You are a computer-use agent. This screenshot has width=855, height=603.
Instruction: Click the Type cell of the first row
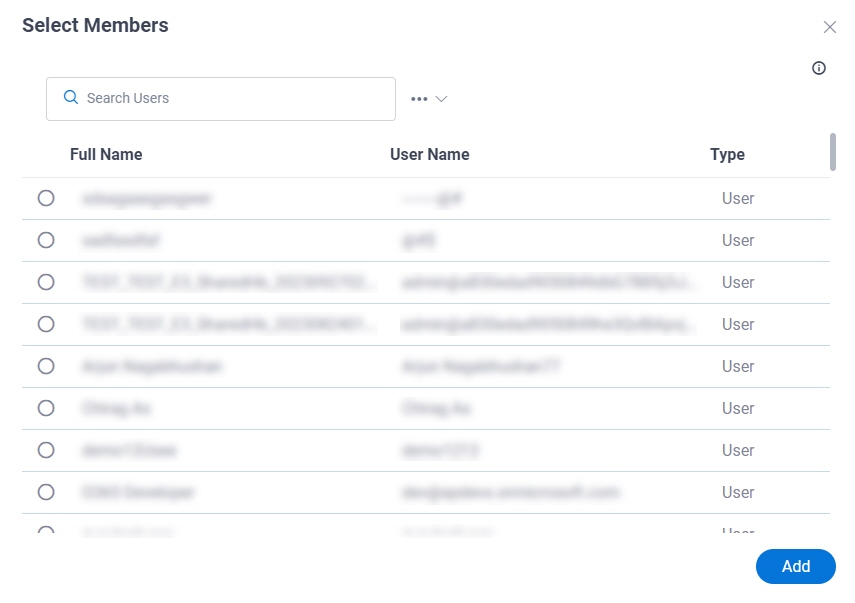tap(738, 198)
